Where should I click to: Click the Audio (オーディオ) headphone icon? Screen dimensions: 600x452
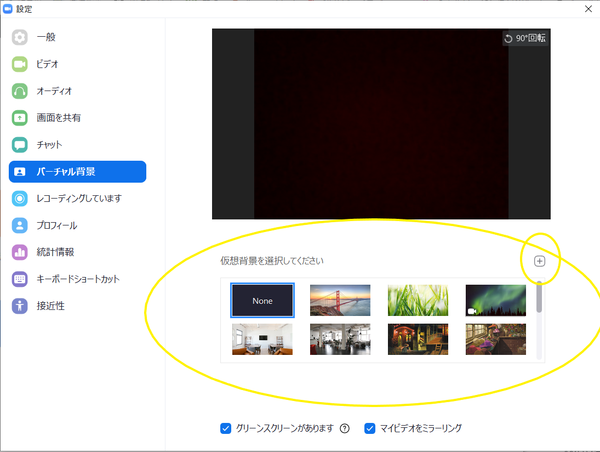pos(20,91)
